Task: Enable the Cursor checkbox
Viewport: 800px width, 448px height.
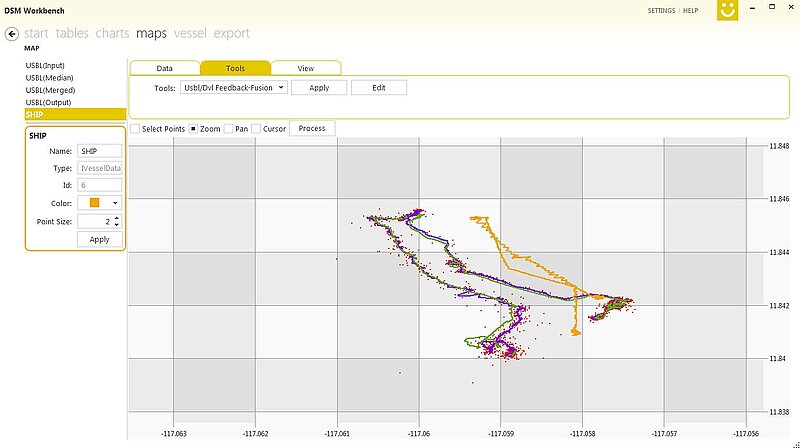Action: 256,129
